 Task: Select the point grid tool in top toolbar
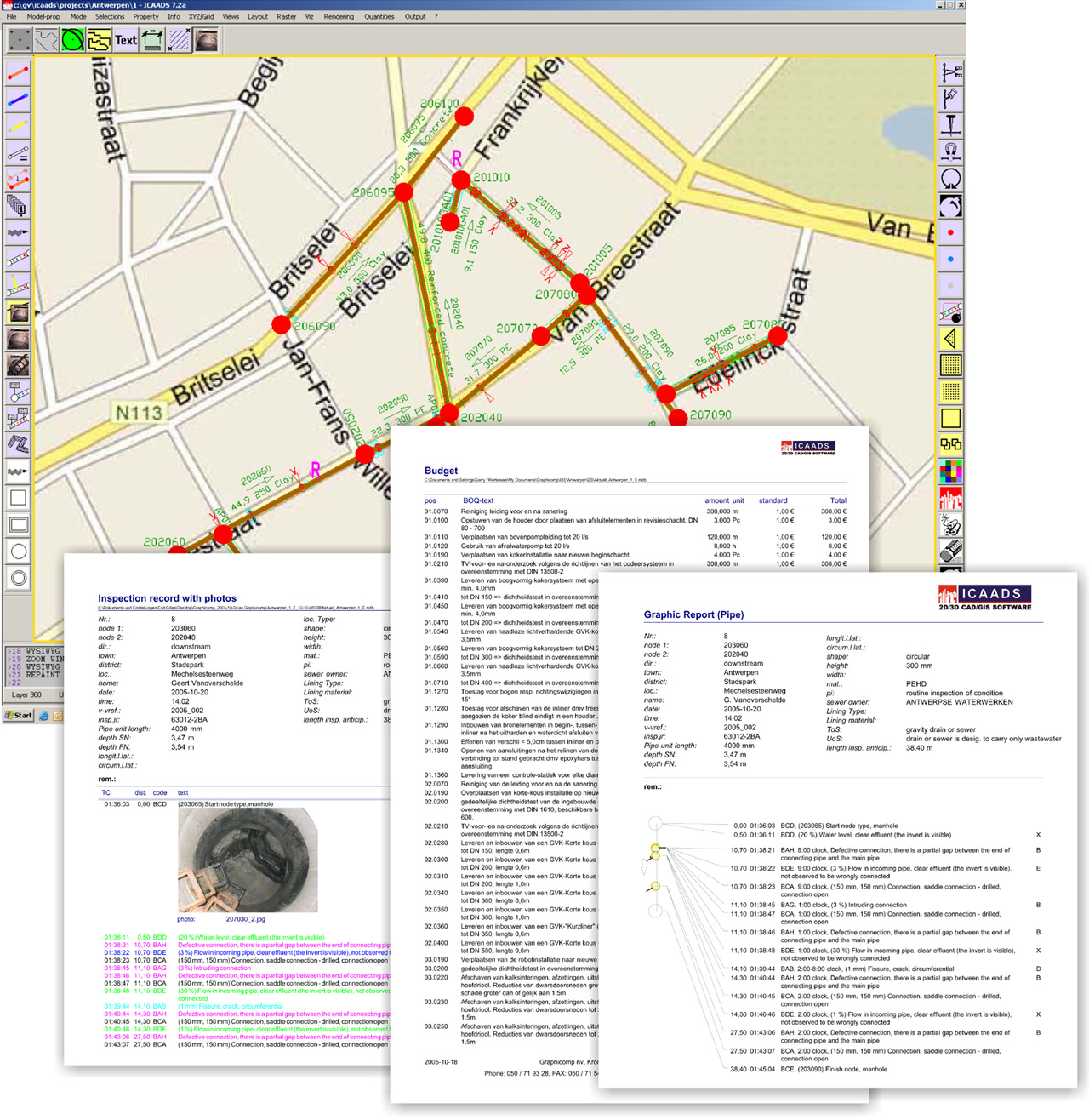[20, 39]
